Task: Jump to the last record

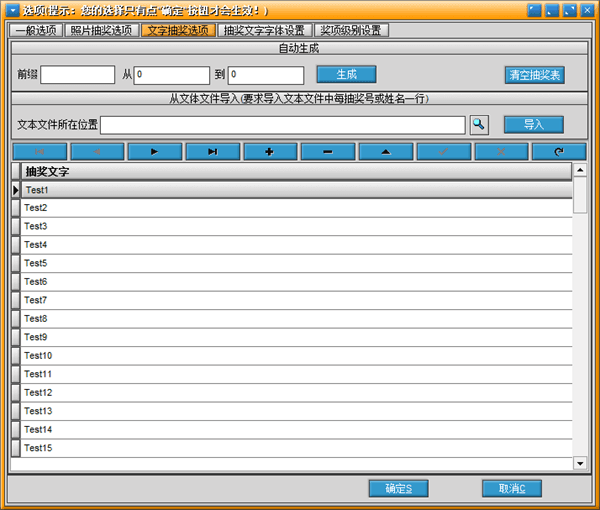Action: 212,151
